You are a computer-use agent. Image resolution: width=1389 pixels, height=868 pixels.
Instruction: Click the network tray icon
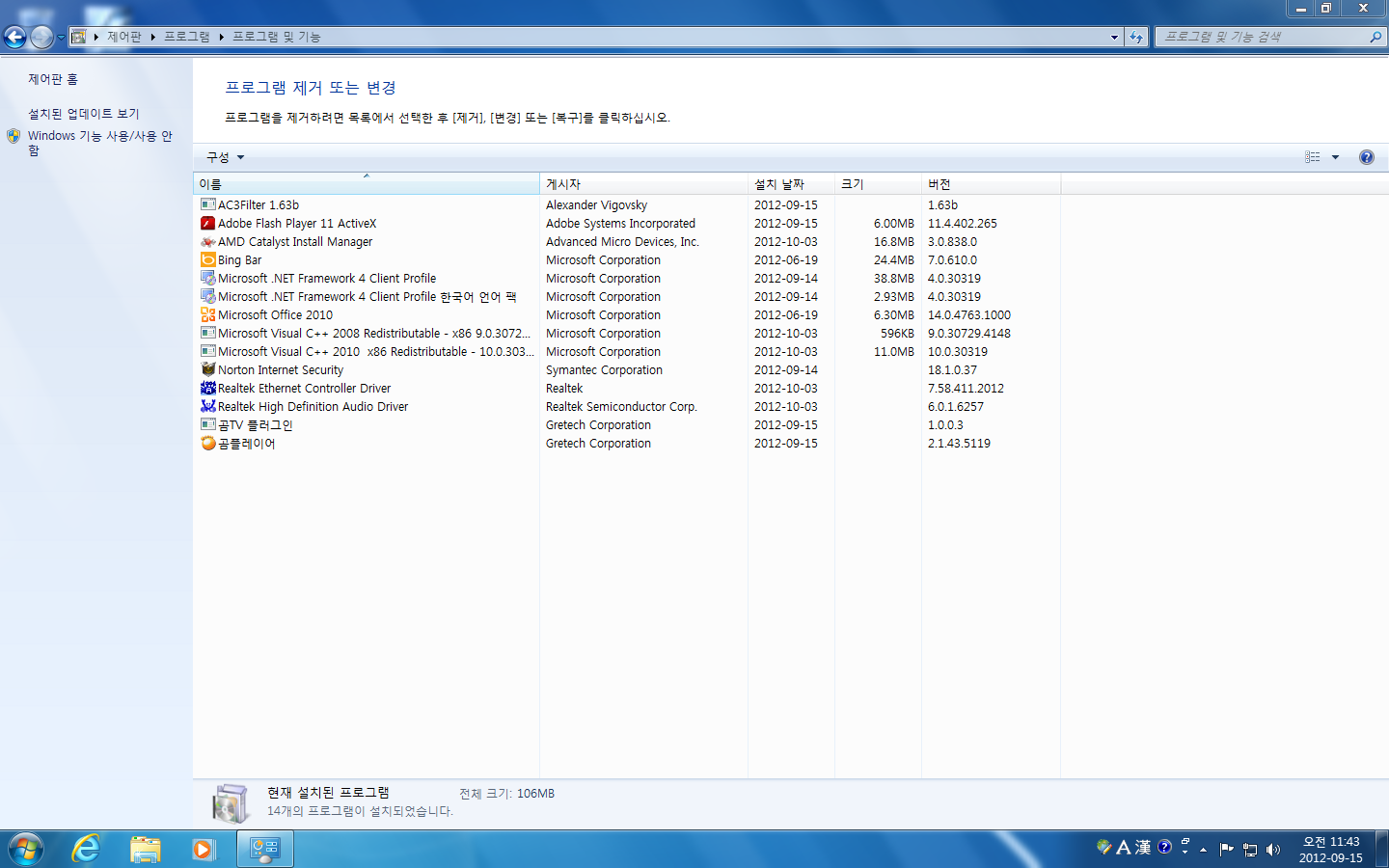[1250, 850]
